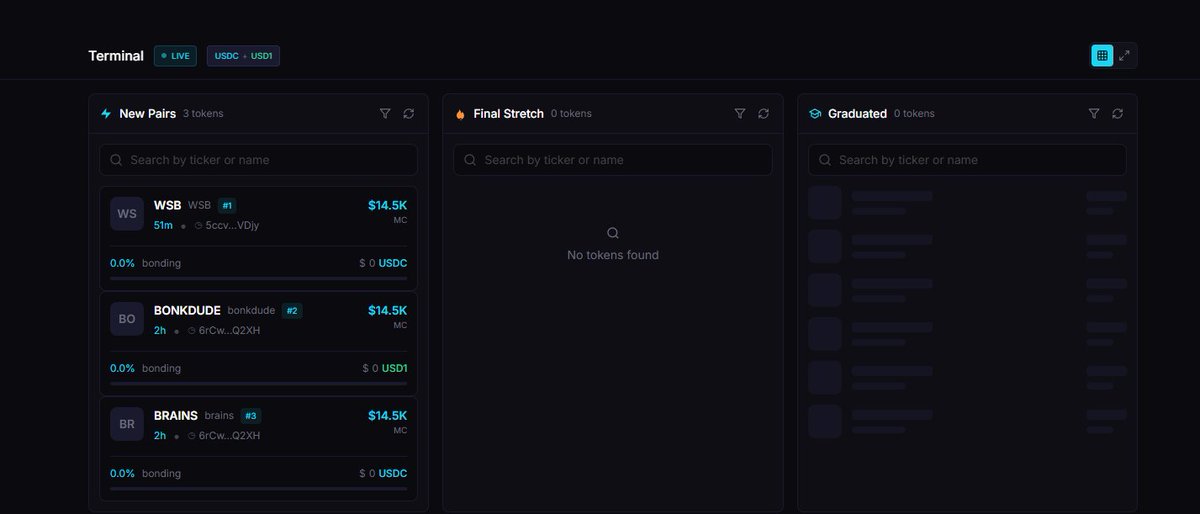
Task: Click WSB 0.0% bonding label
Action: tap(146, 263)
